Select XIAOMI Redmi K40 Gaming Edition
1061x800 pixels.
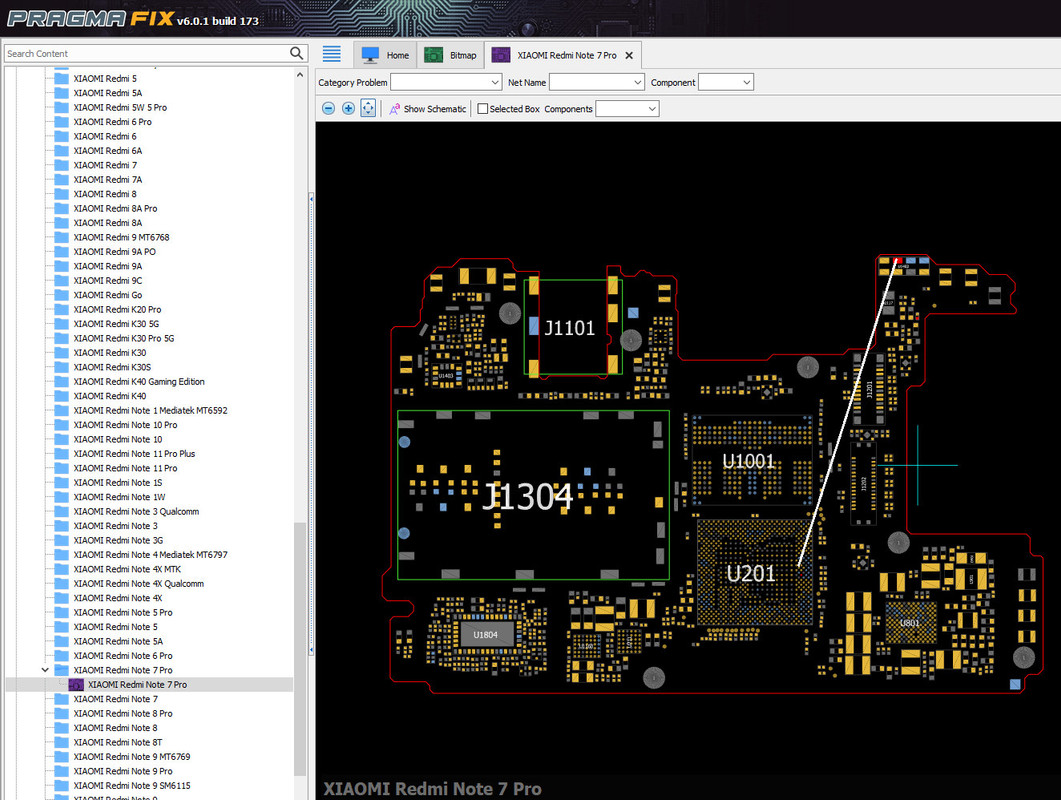(139, 382)
